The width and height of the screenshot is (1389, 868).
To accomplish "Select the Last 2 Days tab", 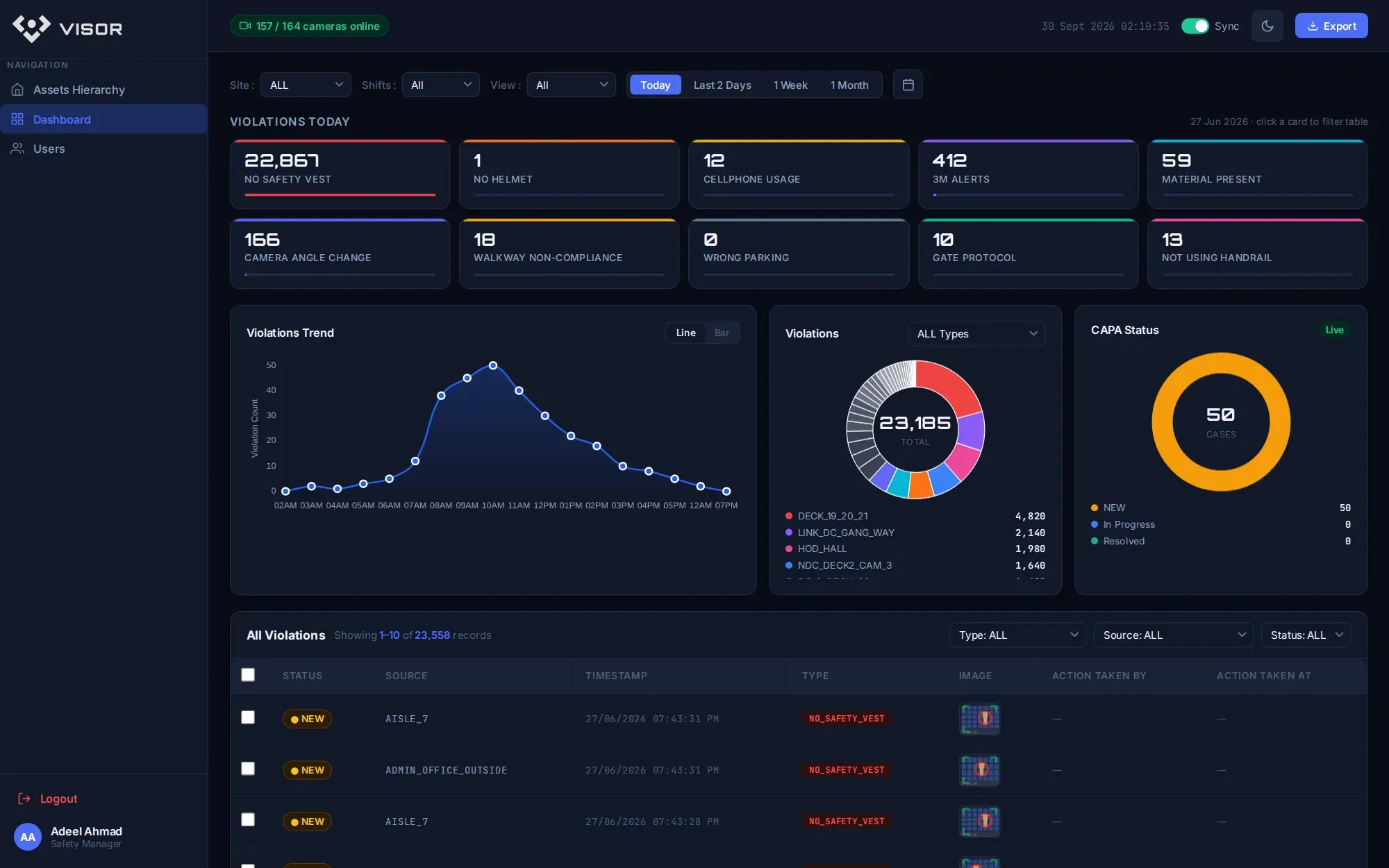I will 722,85.
